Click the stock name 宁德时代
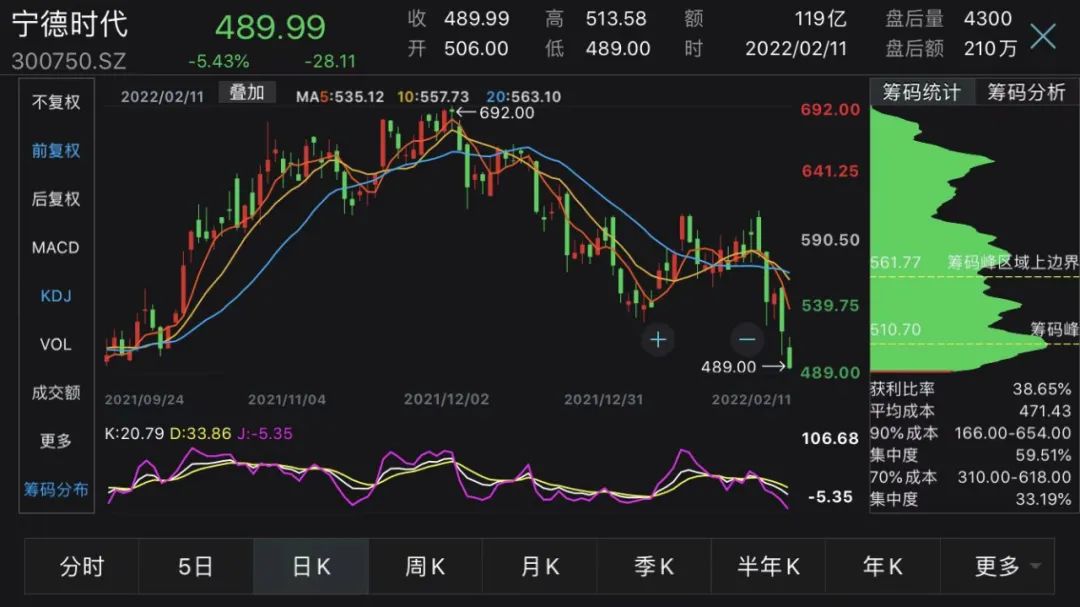The image size is (1080, 607). pyautogui.click(x=70, y=24)
